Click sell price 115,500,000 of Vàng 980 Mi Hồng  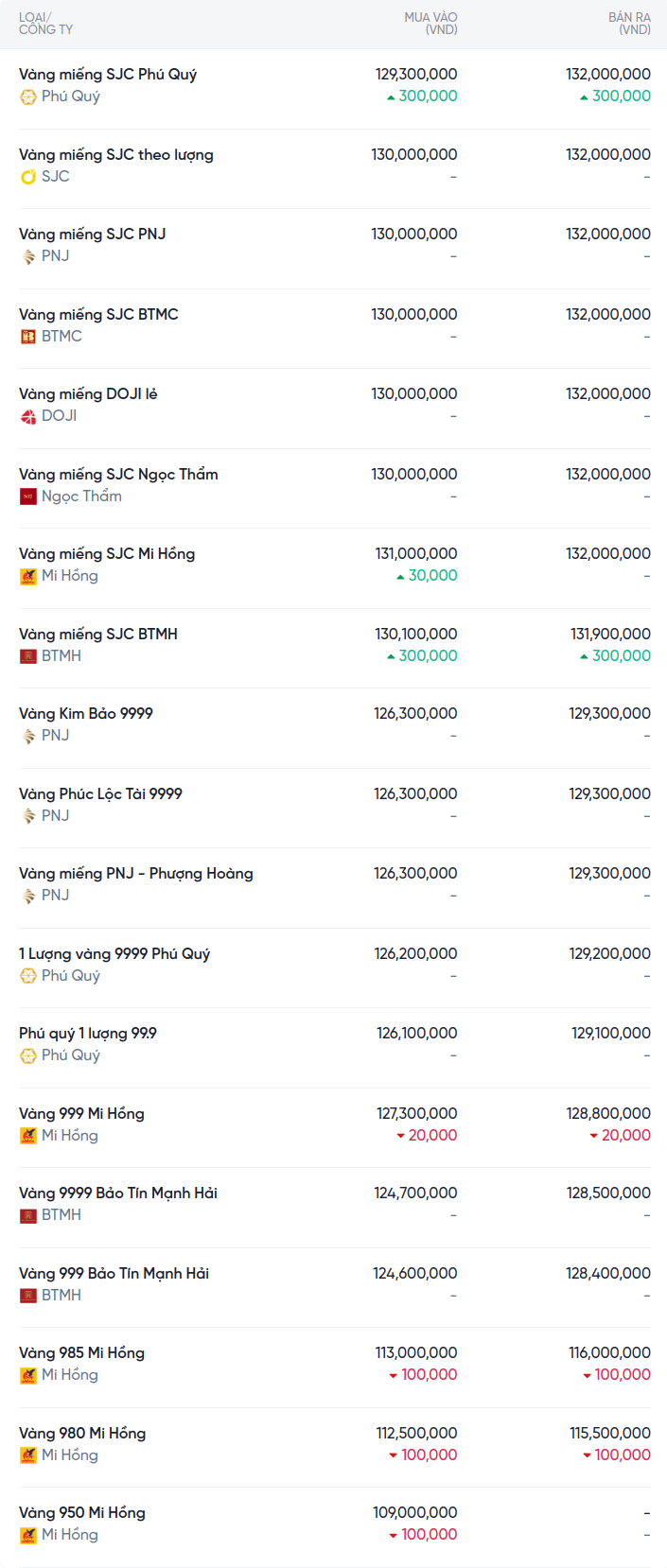click(x=609, y=1434)
